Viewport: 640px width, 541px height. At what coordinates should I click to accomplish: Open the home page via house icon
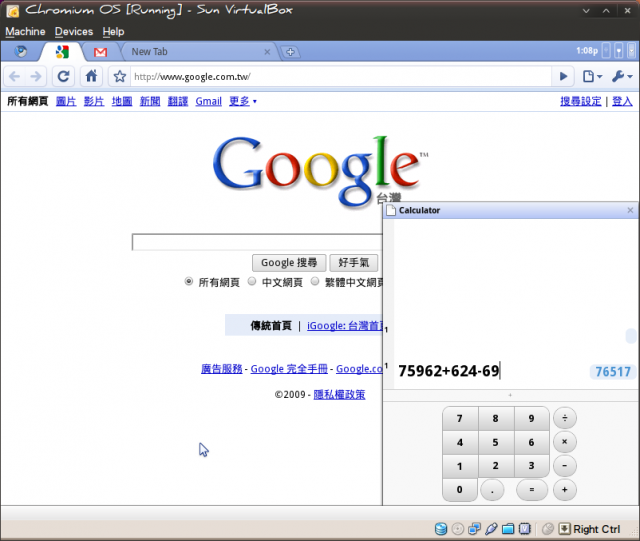91,76
